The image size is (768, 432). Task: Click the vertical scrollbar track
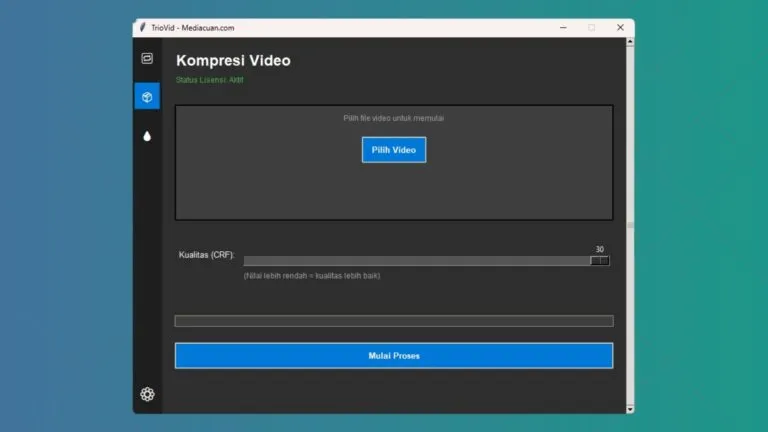coord(629,300)
